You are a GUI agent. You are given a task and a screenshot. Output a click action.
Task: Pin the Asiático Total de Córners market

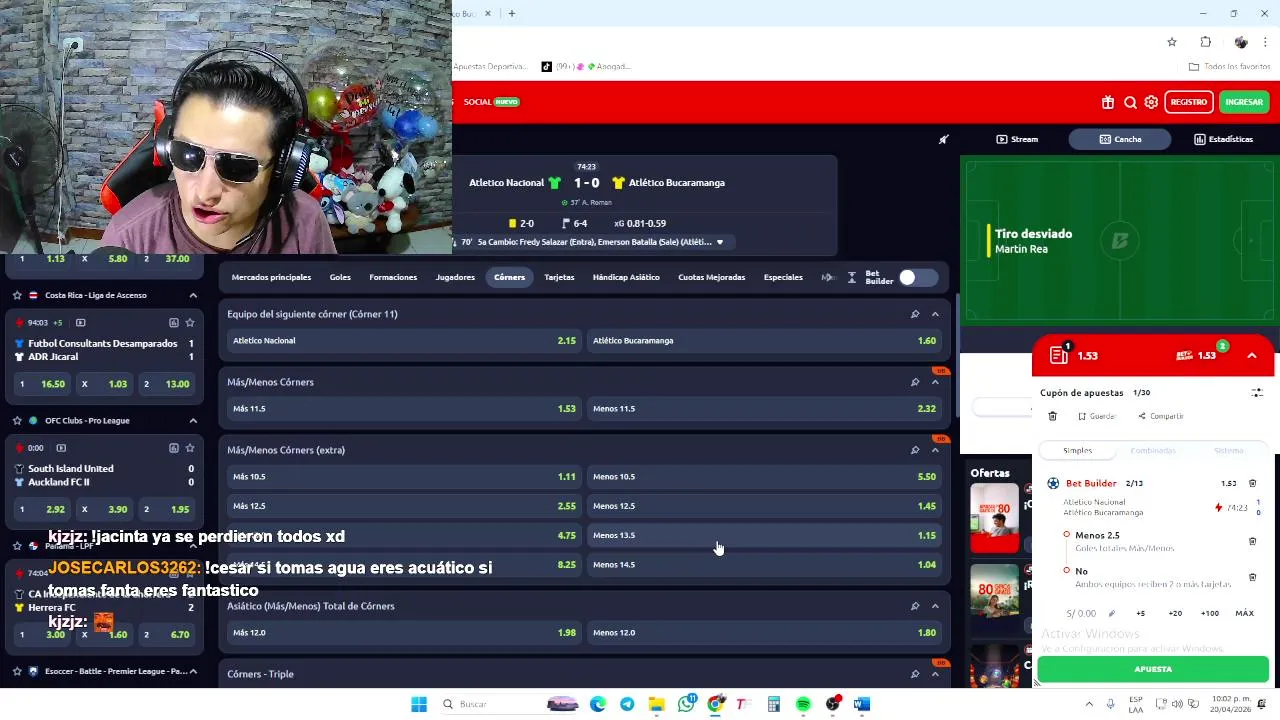914,606
